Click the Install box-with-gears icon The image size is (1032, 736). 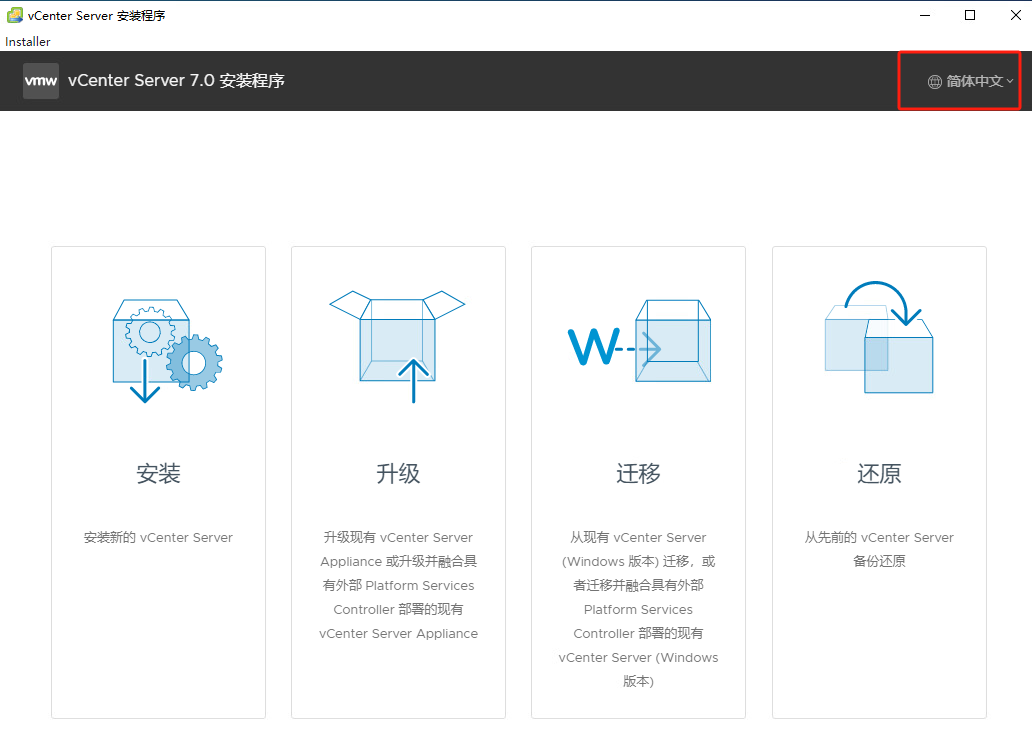tap(167, 351)
